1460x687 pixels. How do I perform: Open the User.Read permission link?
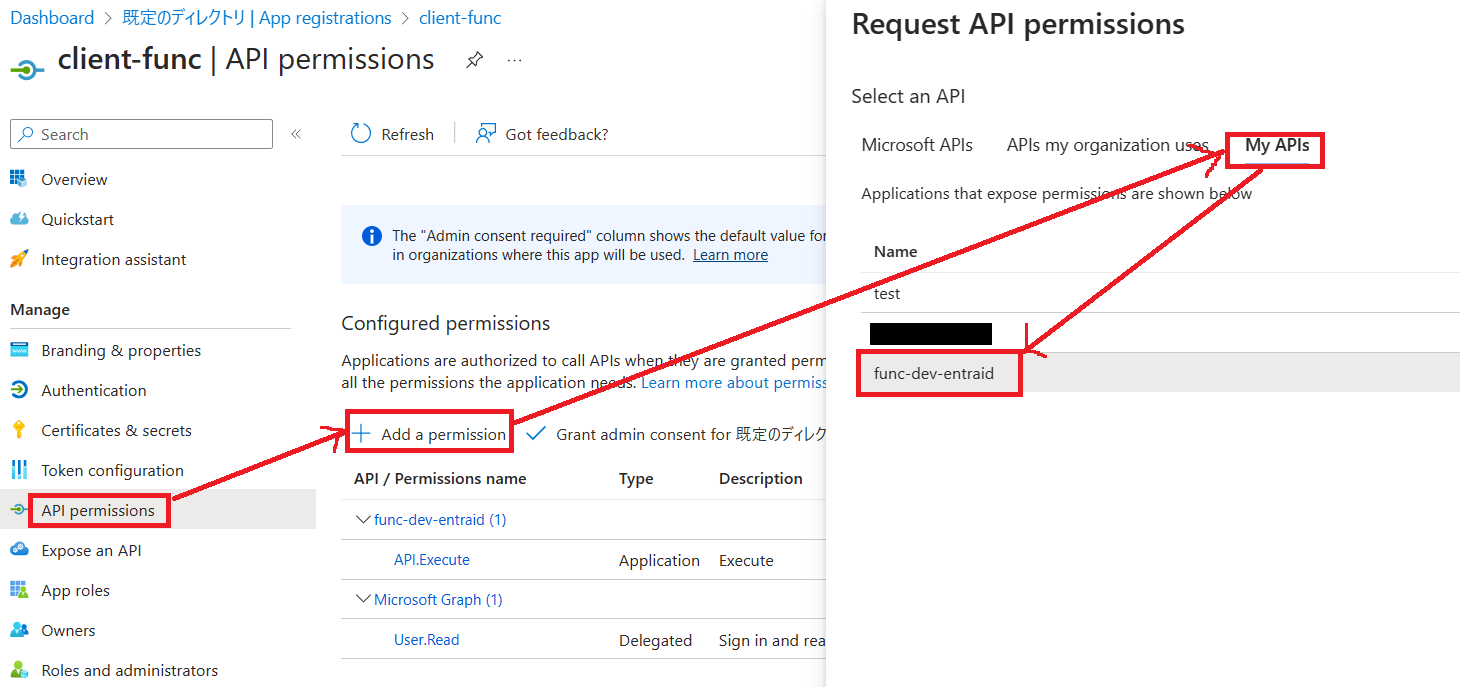[x=426, y=639]
